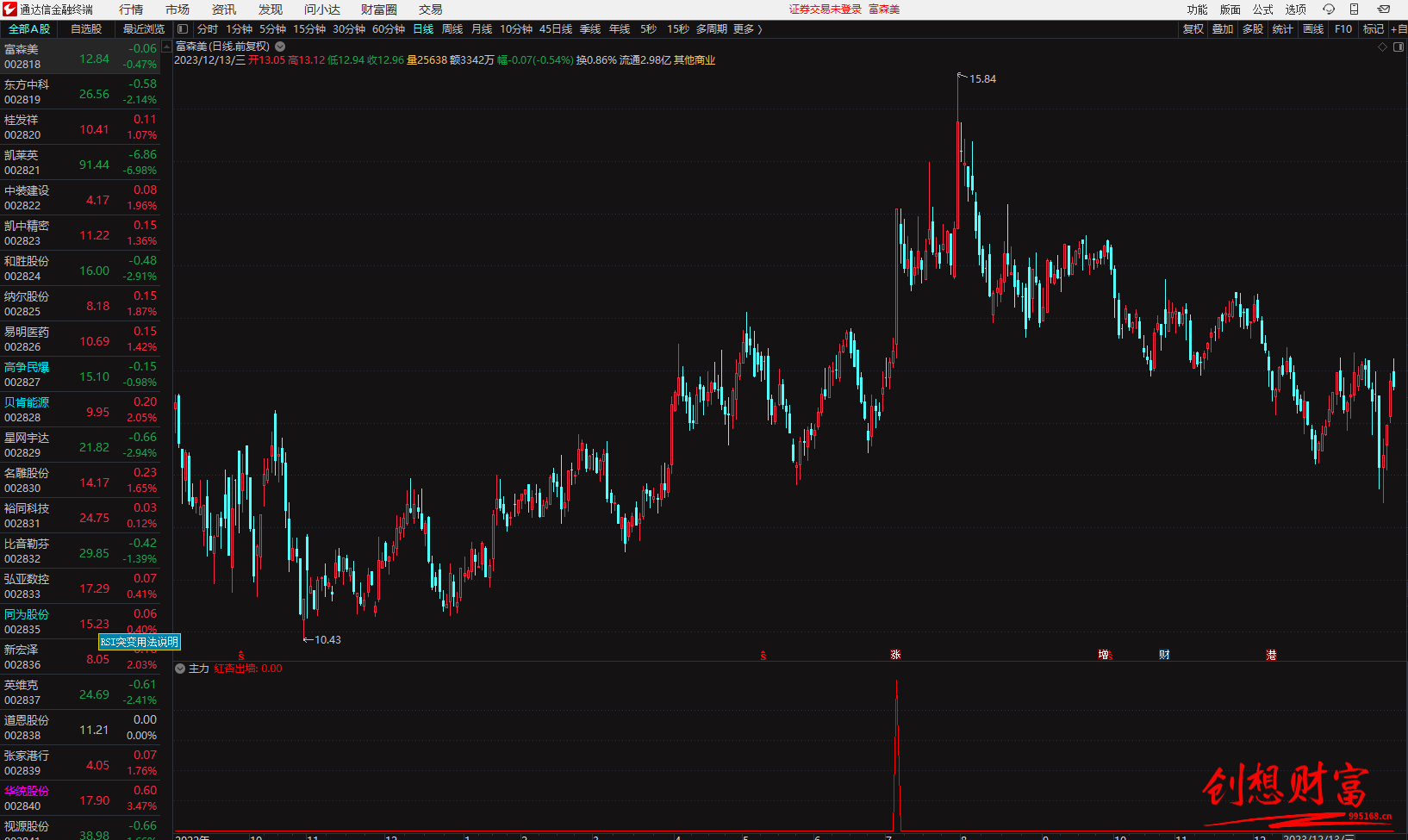The width and height of the screenshot is (1408, 840).
Task: Switch to the 自选股 tab
Action: pyautogui.click(x=86, y=29)
